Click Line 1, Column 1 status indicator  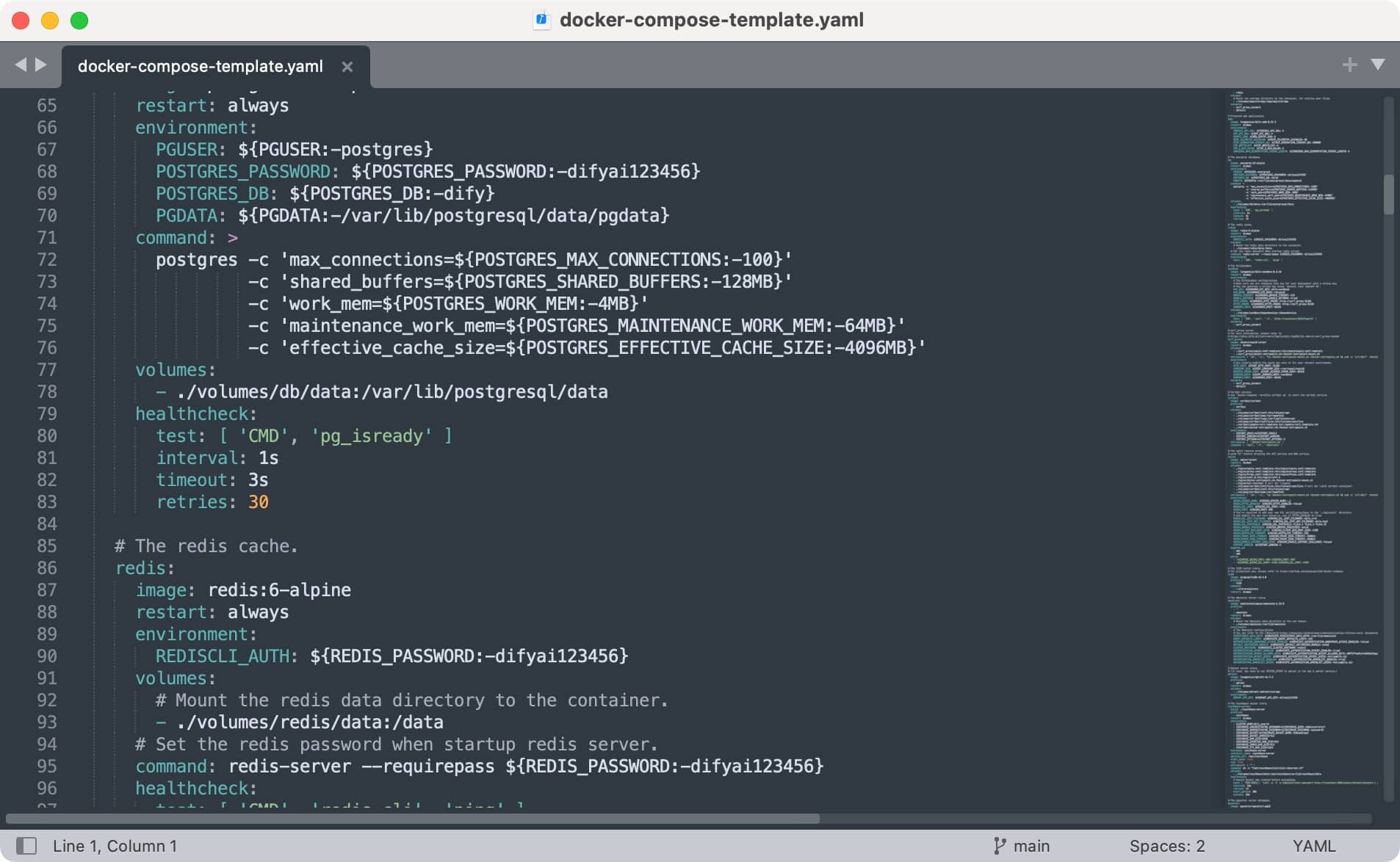(115, 846)
